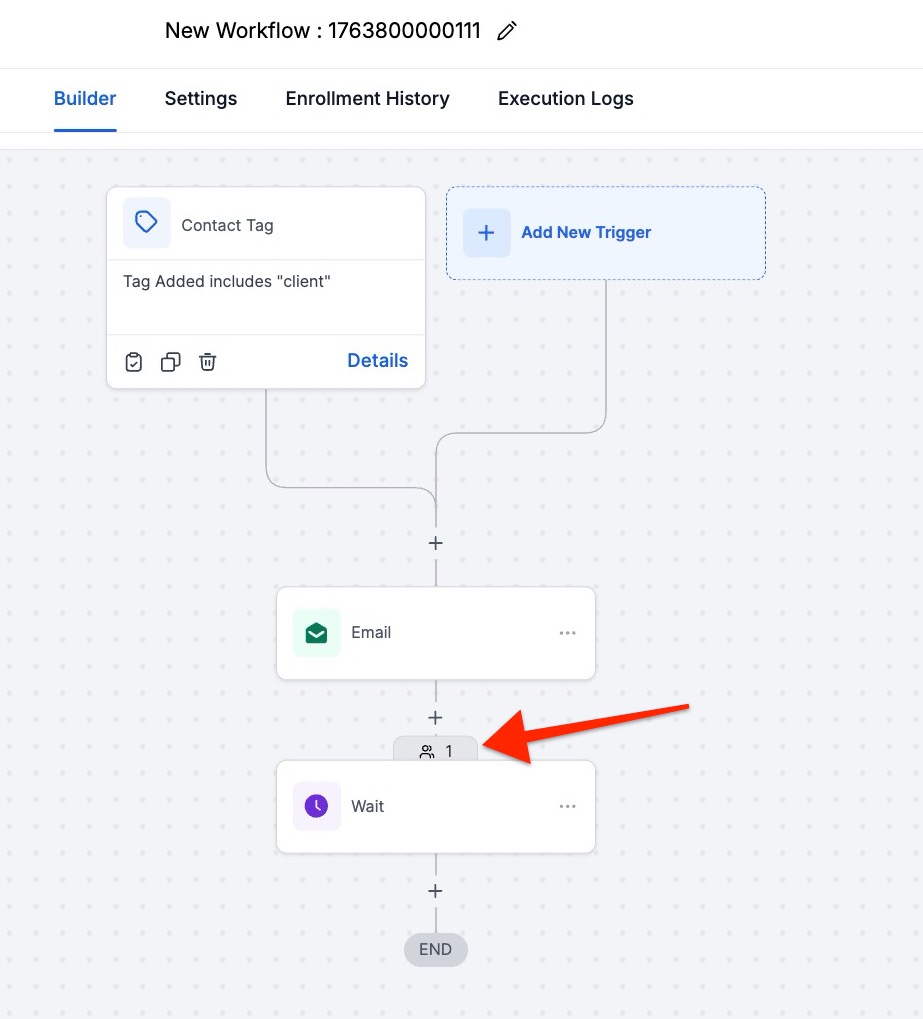The image size is (923, 1019).
Task: Add a step above the Email action
Action: point(436,544)
